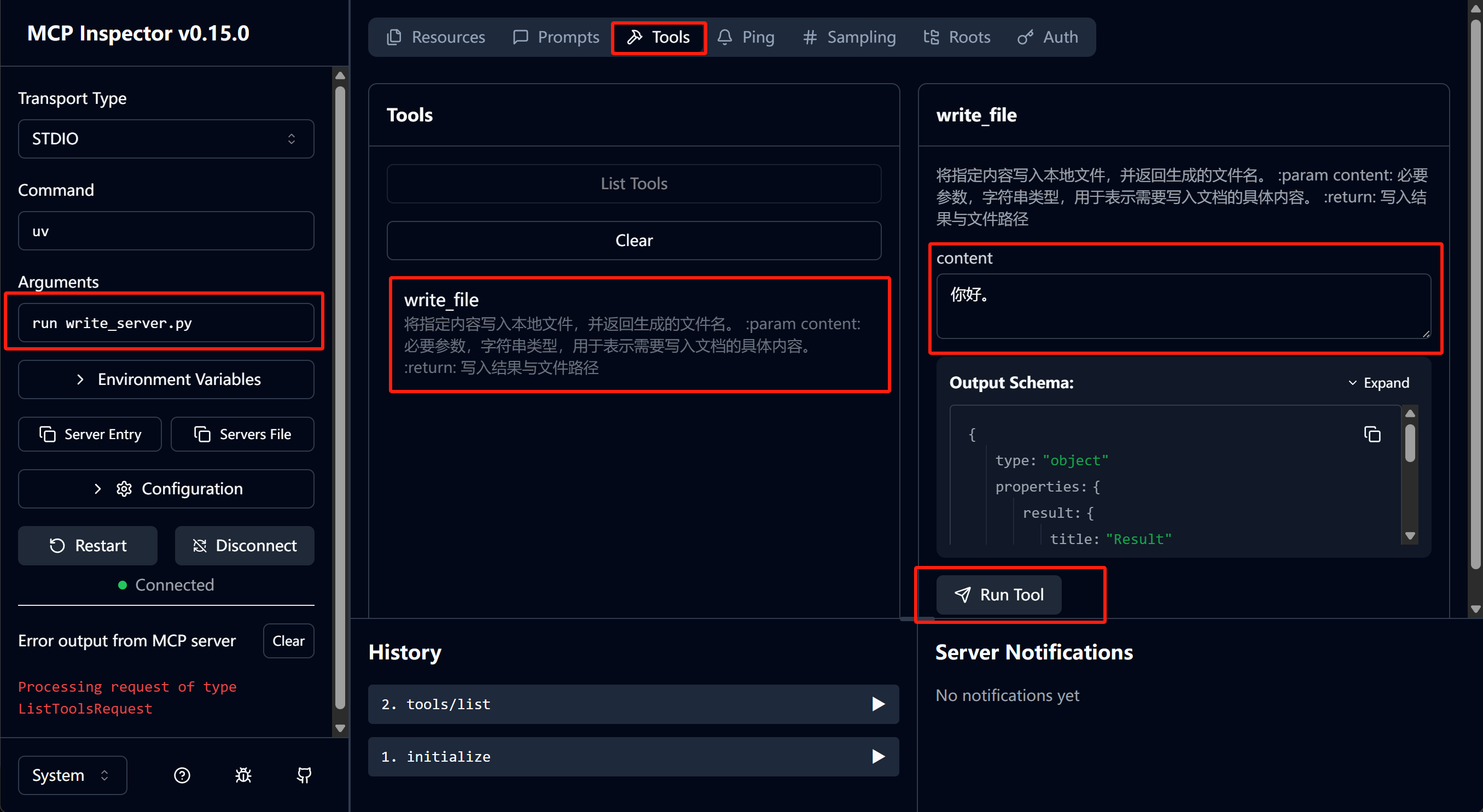
Task: Expand the Output Schema view
Action: click(1378, 383)
